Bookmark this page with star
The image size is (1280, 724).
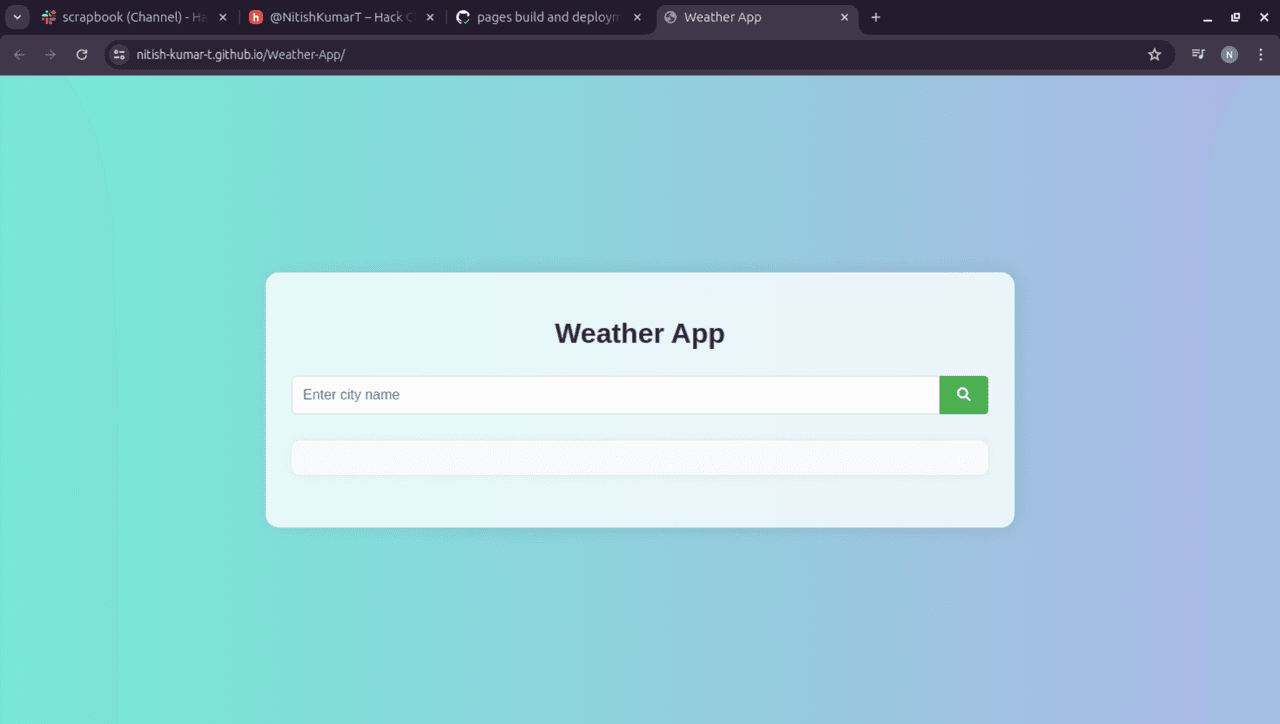1154,55
